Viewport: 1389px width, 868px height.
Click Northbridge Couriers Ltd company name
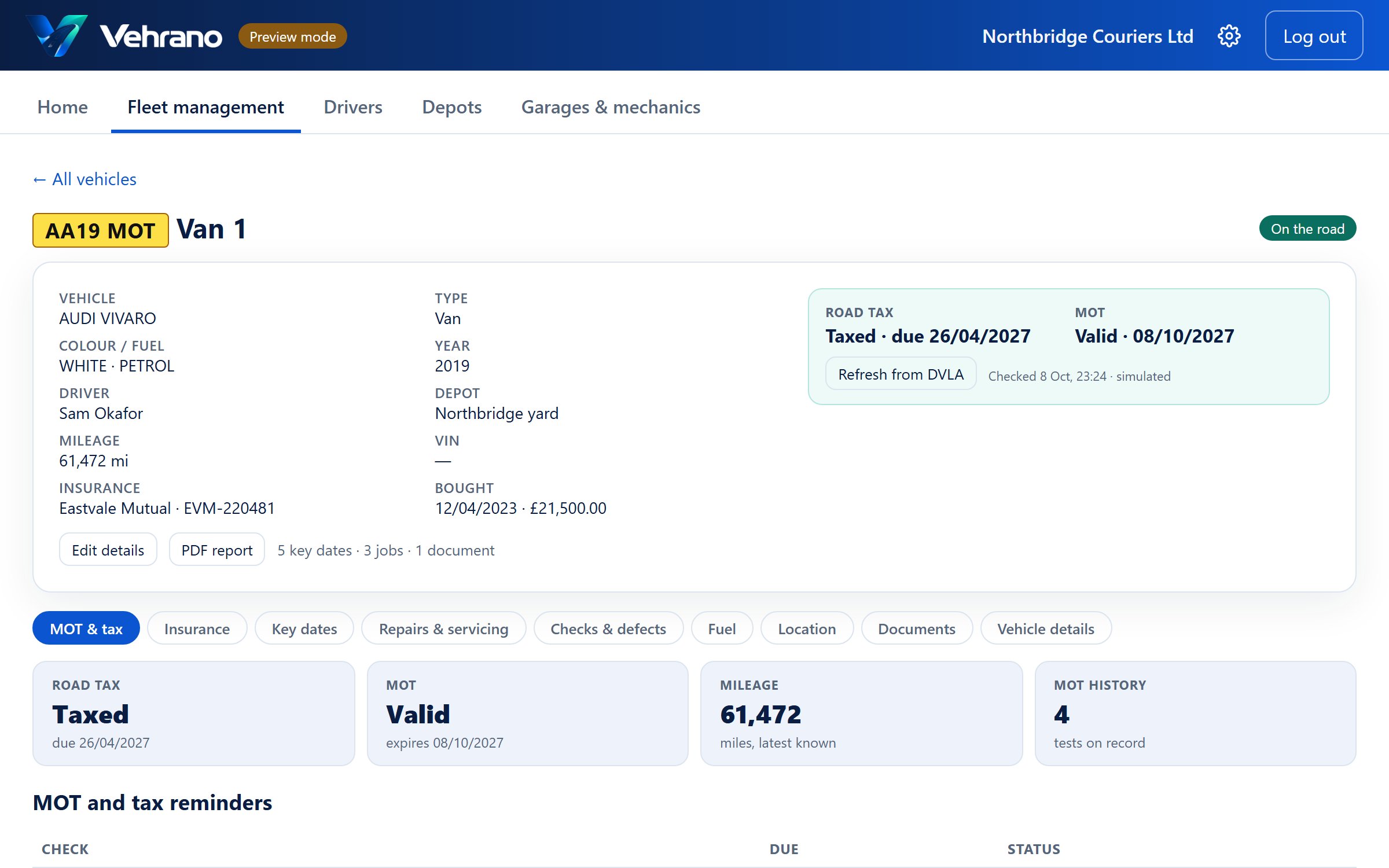point(1087,36)
